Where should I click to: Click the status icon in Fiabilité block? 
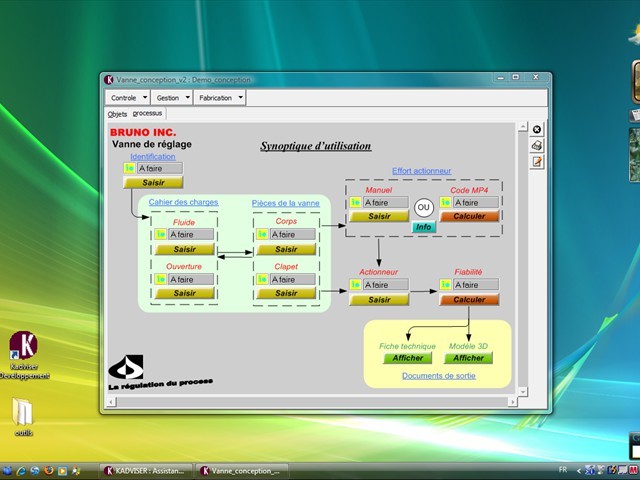[x=445, y=284]
